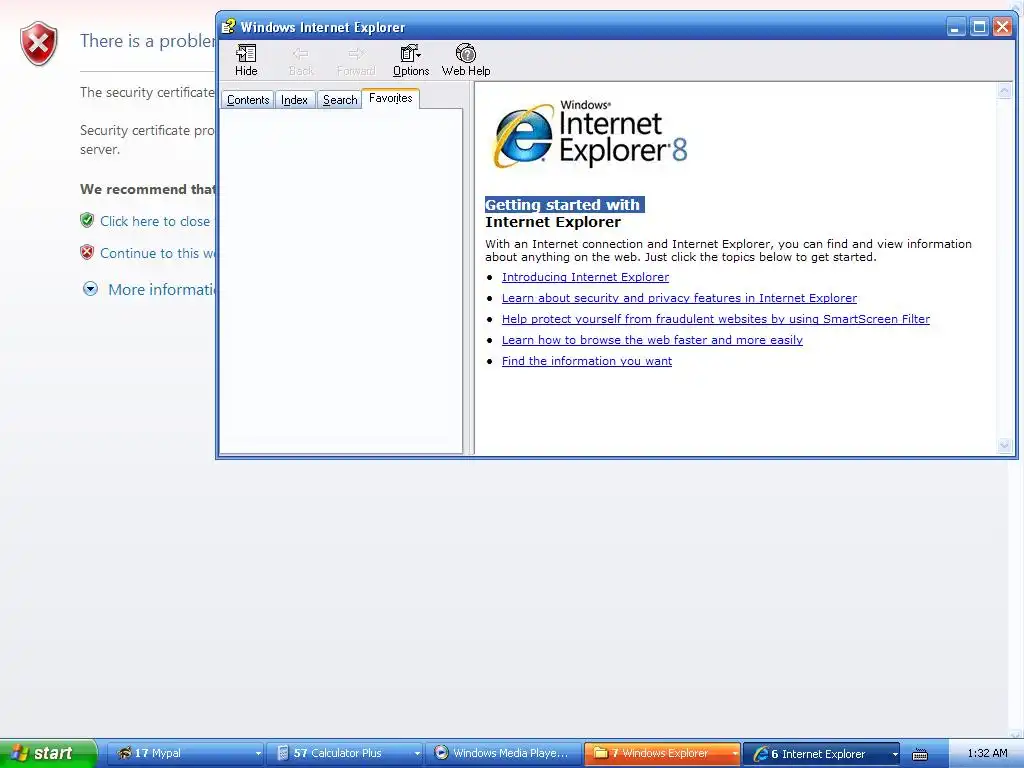1024x768 pixels.
Task: Click the Forward arrow in help toolbar
Action: (x=356, y=60)
